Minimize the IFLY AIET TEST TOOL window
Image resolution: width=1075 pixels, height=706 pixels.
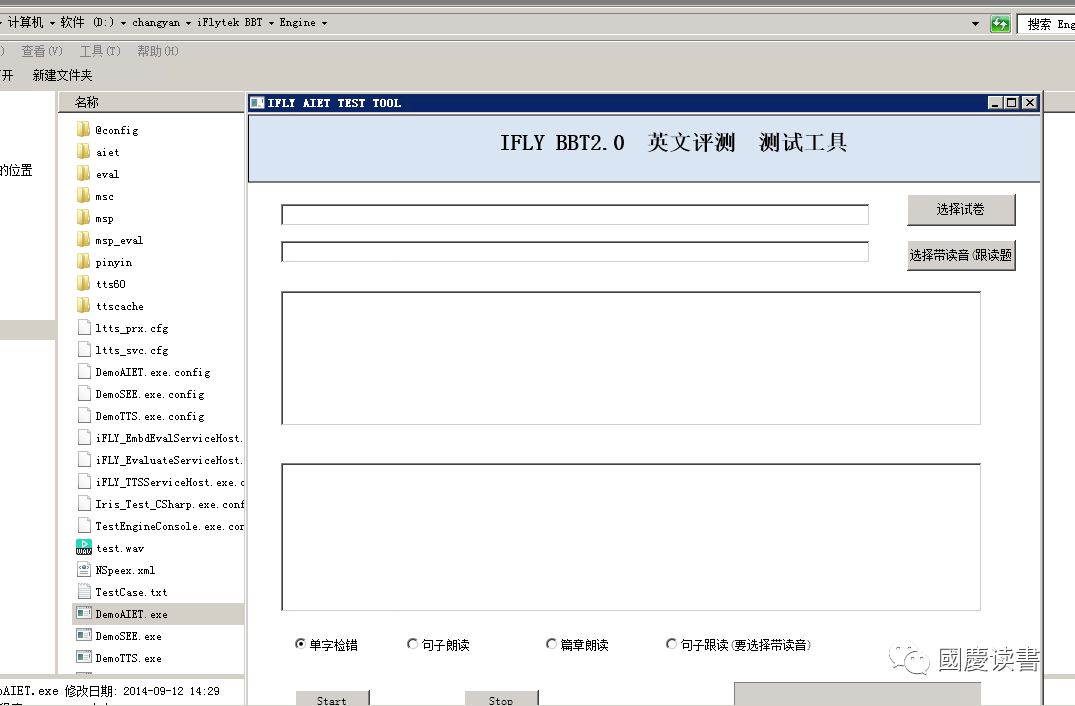995,103
